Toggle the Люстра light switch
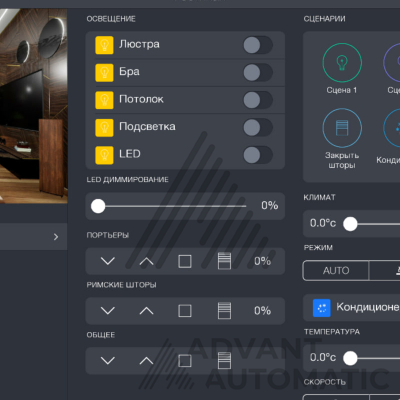This screenshot has width=400, height=400. (258, 45)
